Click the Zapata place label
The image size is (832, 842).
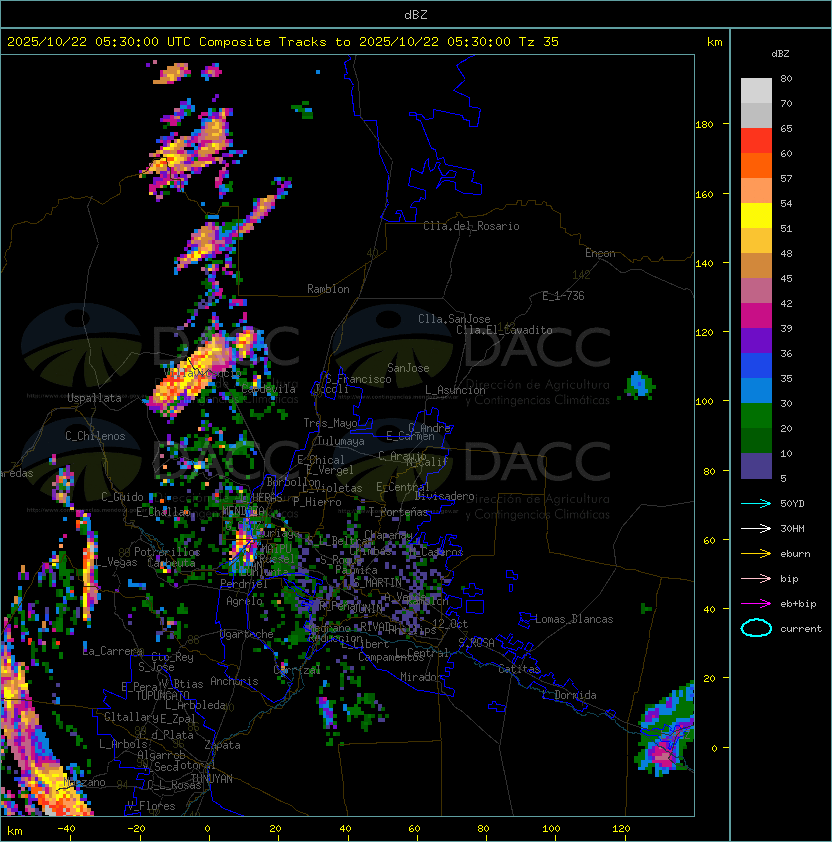222,745
